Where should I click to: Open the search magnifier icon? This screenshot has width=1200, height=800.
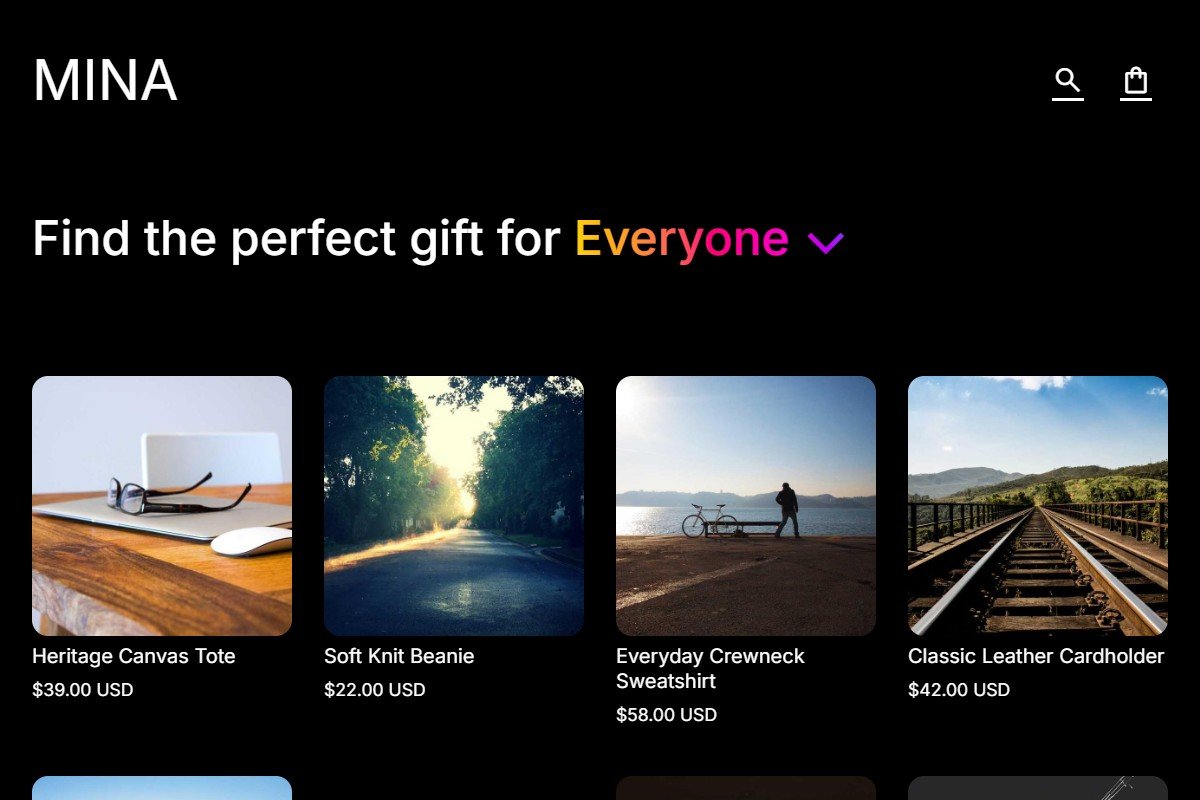click(1068, 82)
